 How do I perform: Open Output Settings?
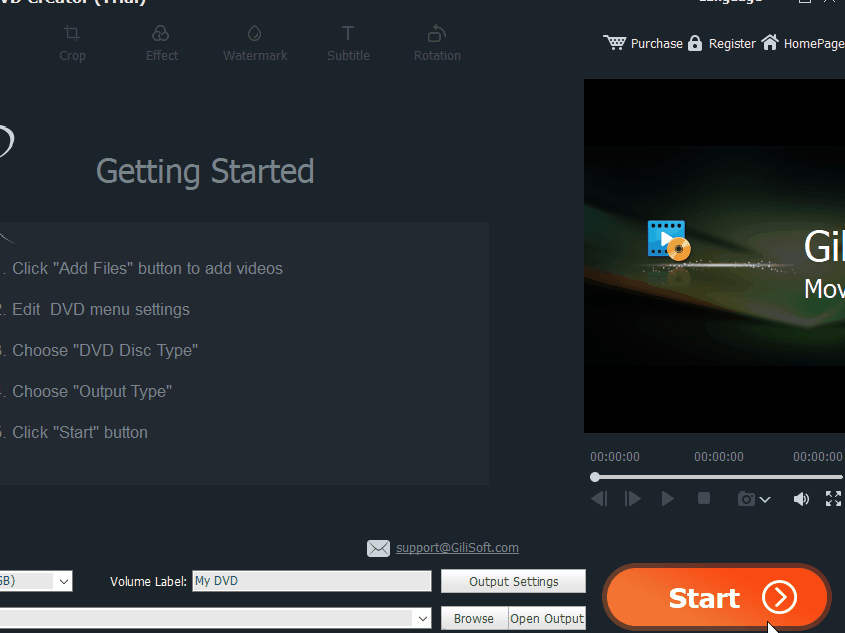(513, 581)
